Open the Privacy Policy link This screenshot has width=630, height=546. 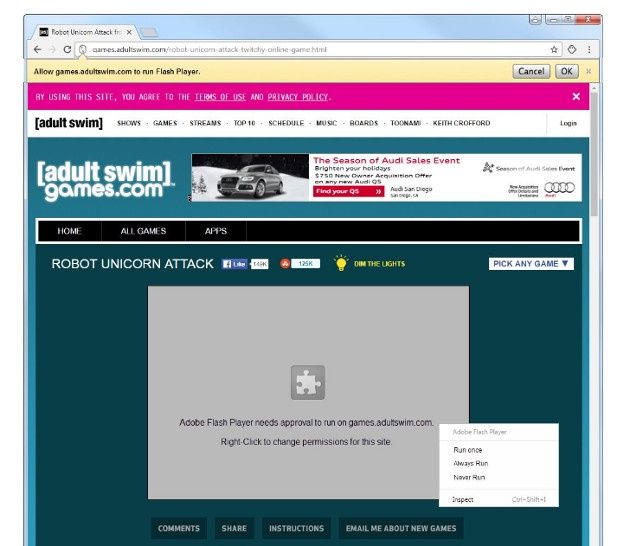[298, 97]
